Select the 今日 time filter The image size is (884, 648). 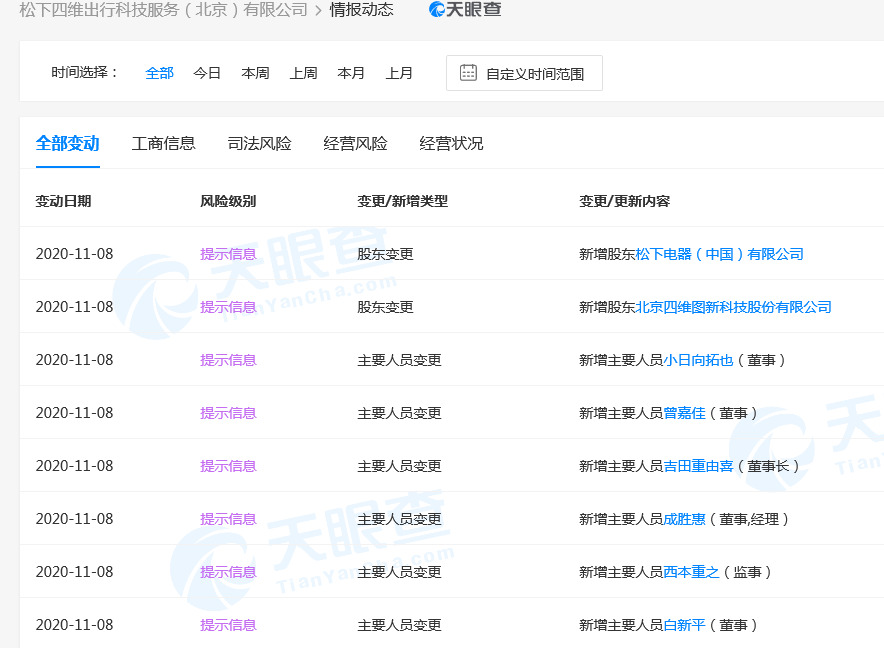(x=207, y=73)
